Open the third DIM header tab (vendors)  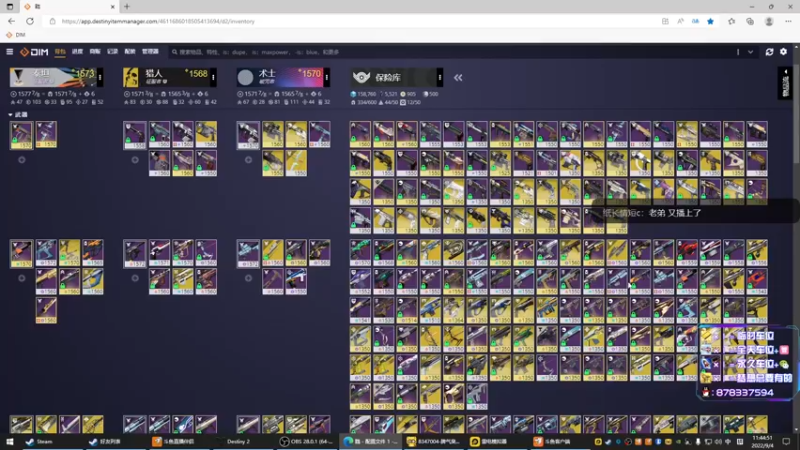(95, 52)
